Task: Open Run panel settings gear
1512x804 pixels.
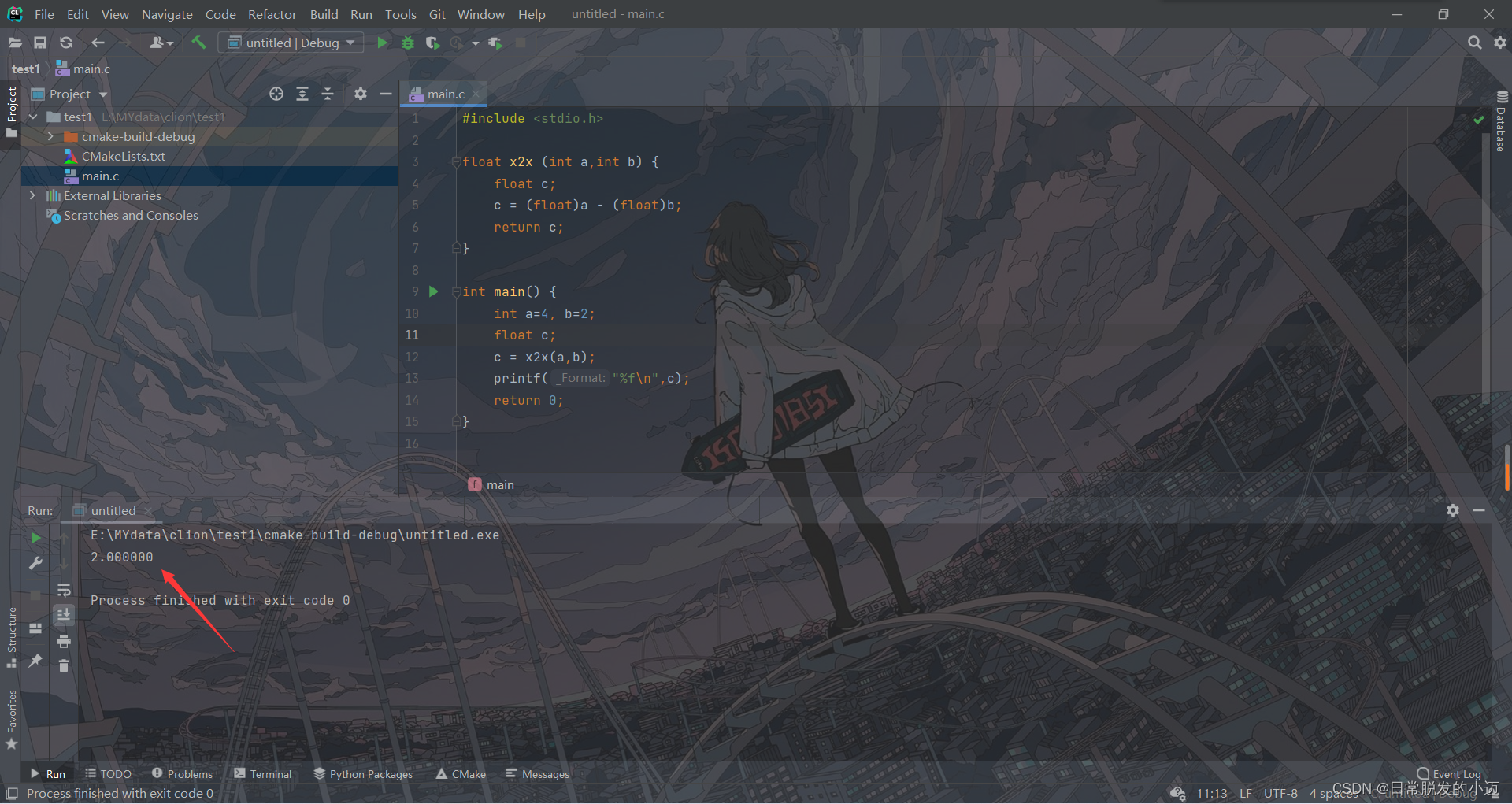Action: (1453, 510)
